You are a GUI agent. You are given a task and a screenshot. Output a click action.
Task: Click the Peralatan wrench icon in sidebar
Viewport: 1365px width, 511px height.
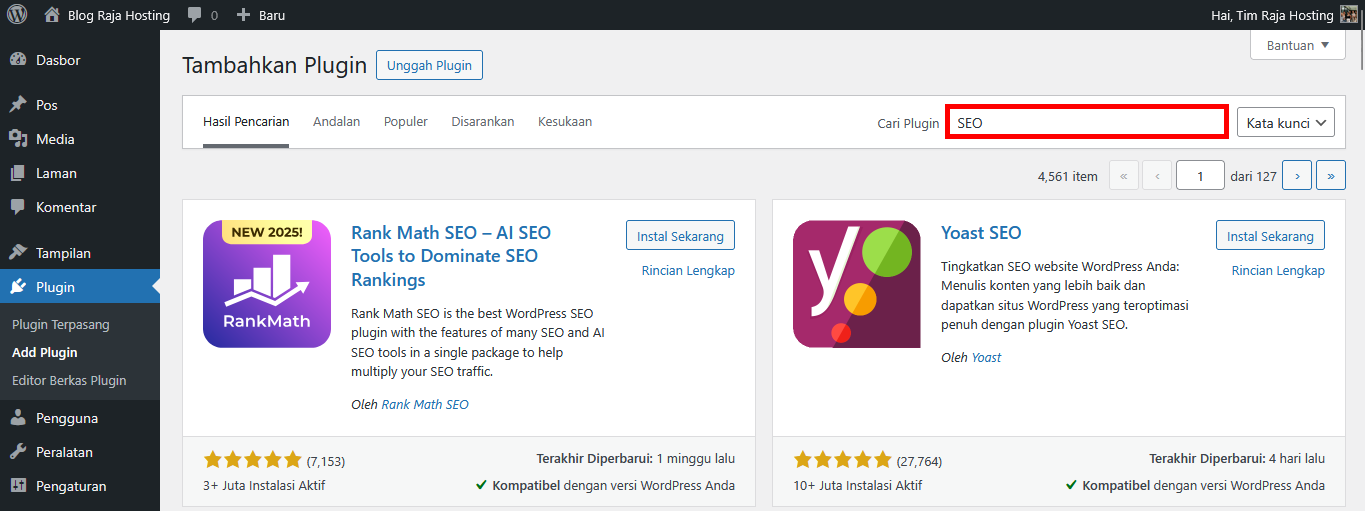(18, 452)
